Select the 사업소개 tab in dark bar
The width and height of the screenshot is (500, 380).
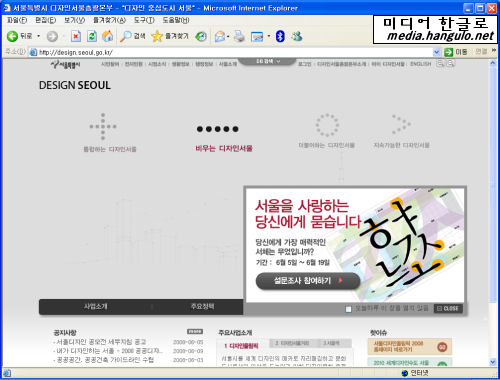(96, 307)
